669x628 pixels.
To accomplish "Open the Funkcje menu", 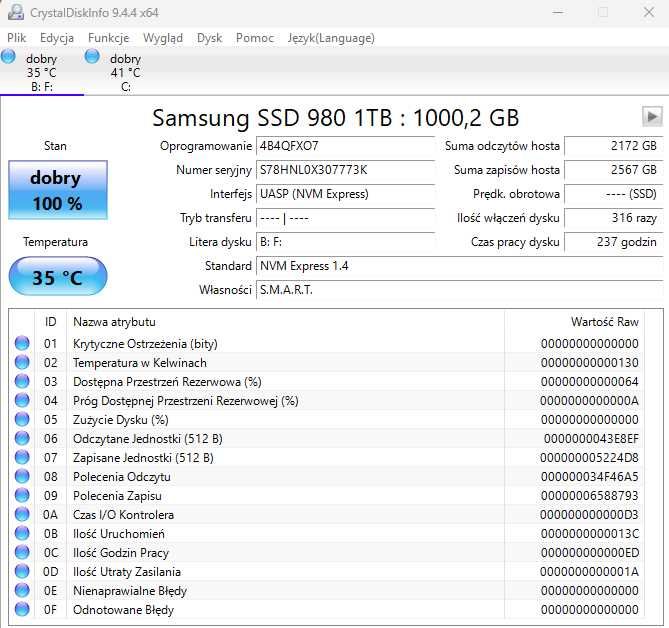I will click(x=108, y=38).
